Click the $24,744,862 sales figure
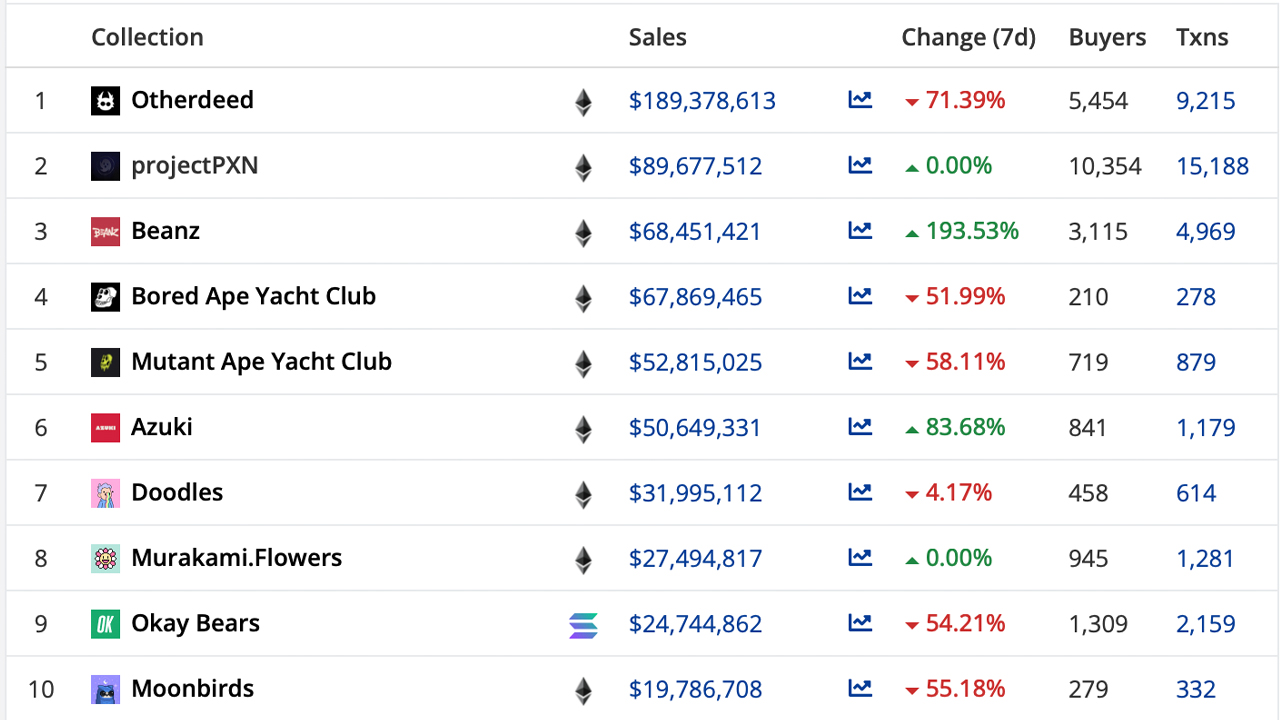Viewport: 1280px width, 720px height. click(x=696, y=624)
